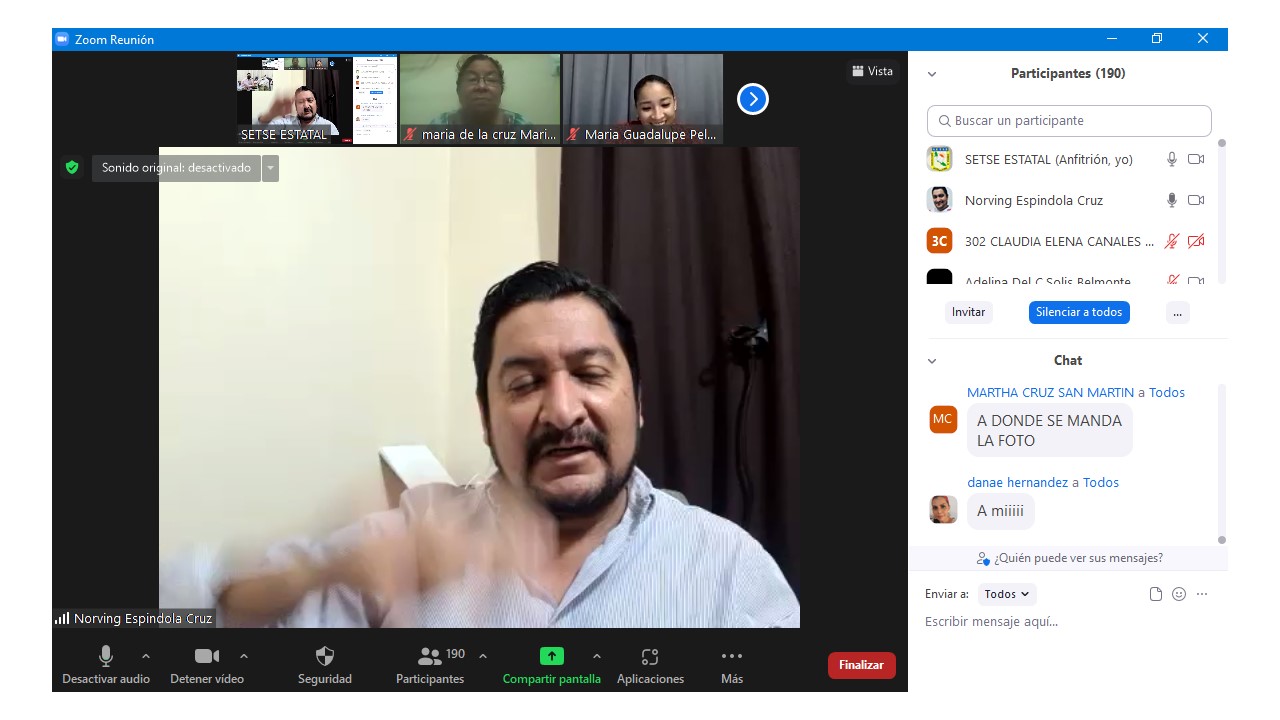Click the Zoom Reunión title bar icon
The width and height of the screenshot is (1280, 720).
click(61, 39)
